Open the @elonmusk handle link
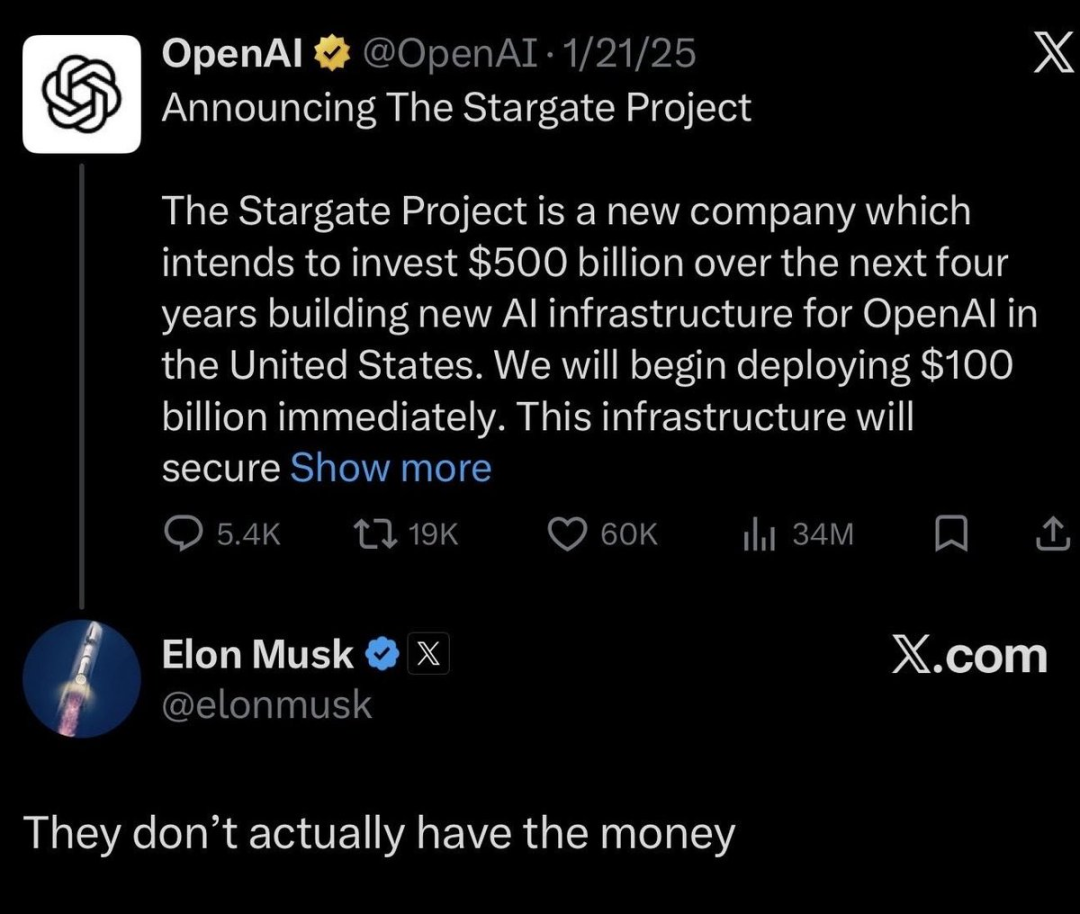Image resolution: width=1080 pixels, height=914 pixels. (266, 705)
